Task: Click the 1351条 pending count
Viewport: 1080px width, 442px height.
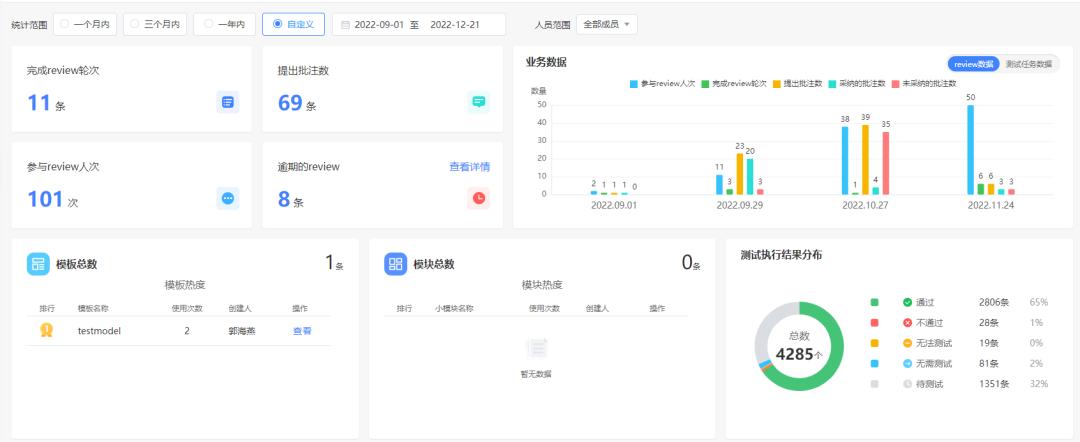Action: click(x=994, y=383)
